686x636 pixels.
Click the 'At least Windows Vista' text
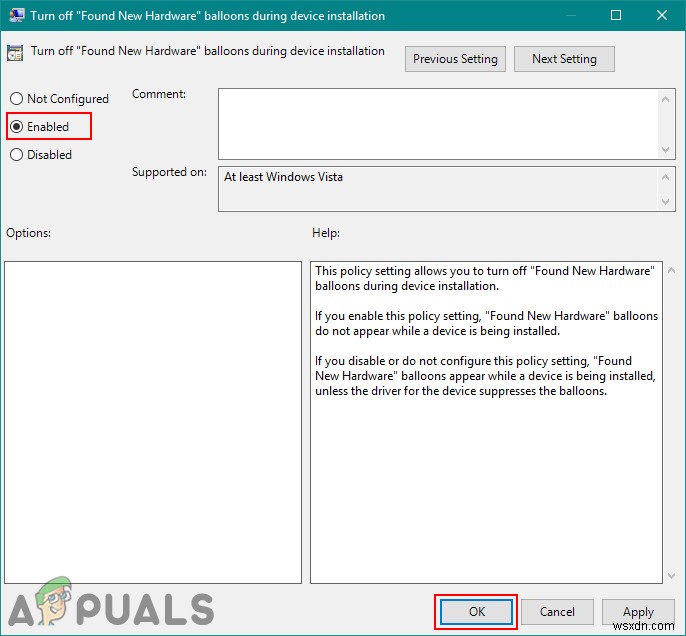point(283,177)
